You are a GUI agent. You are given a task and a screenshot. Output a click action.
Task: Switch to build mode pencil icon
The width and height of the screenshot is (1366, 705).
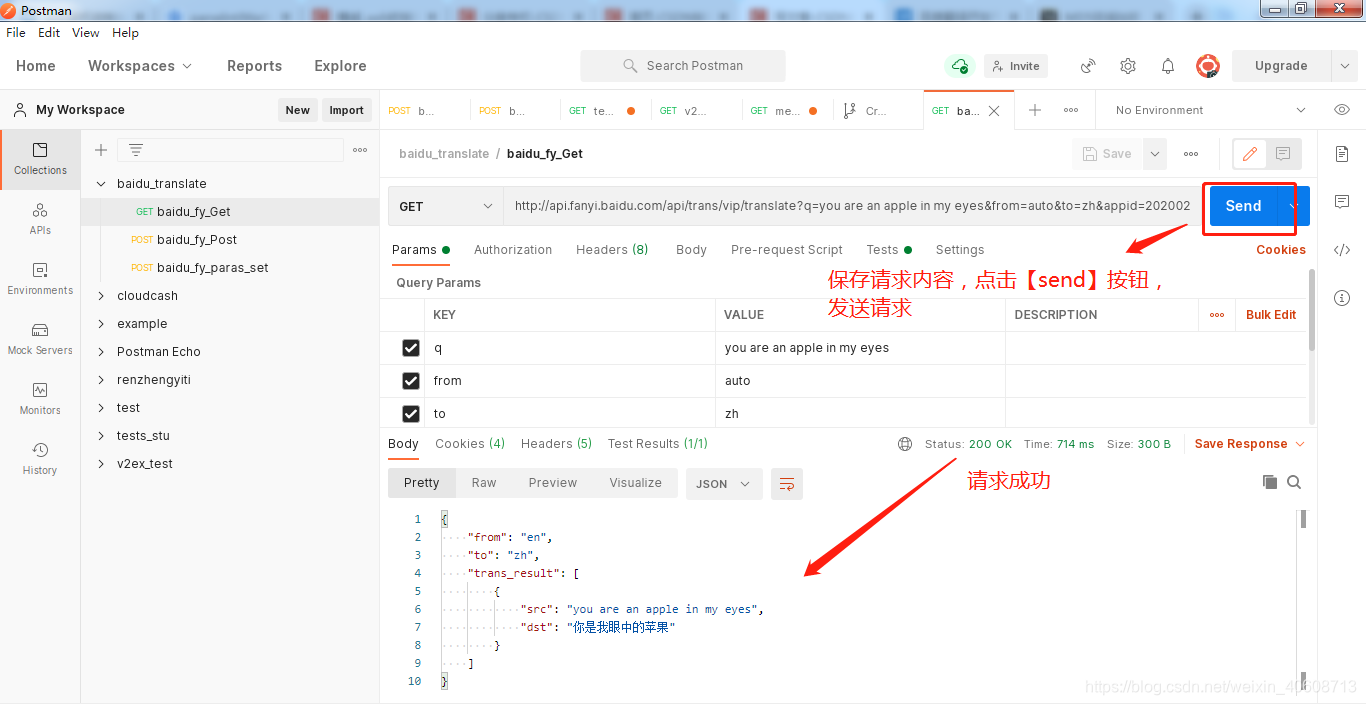tap(1250, 154)
